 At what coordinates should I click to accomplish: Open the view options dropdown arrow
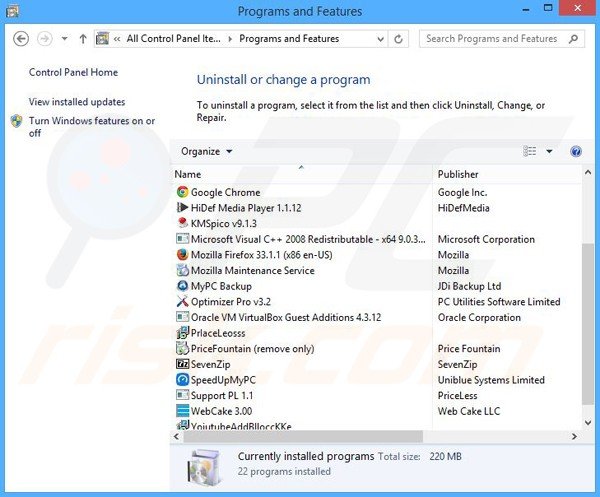pyautogui.click(x=549, y=152)
